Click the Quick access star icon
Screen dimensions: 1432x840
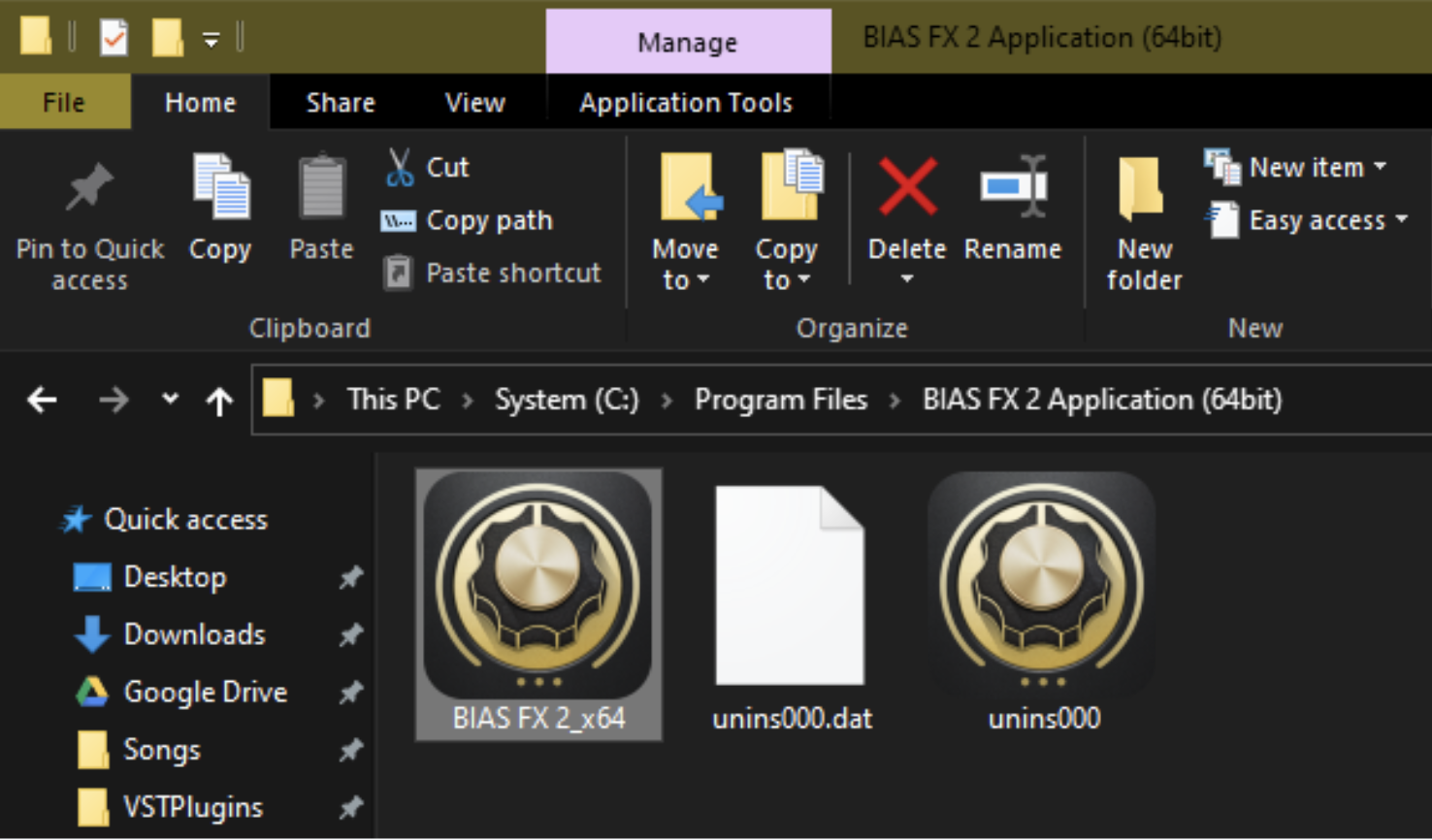pyautogui.click(x=77, y=519)
